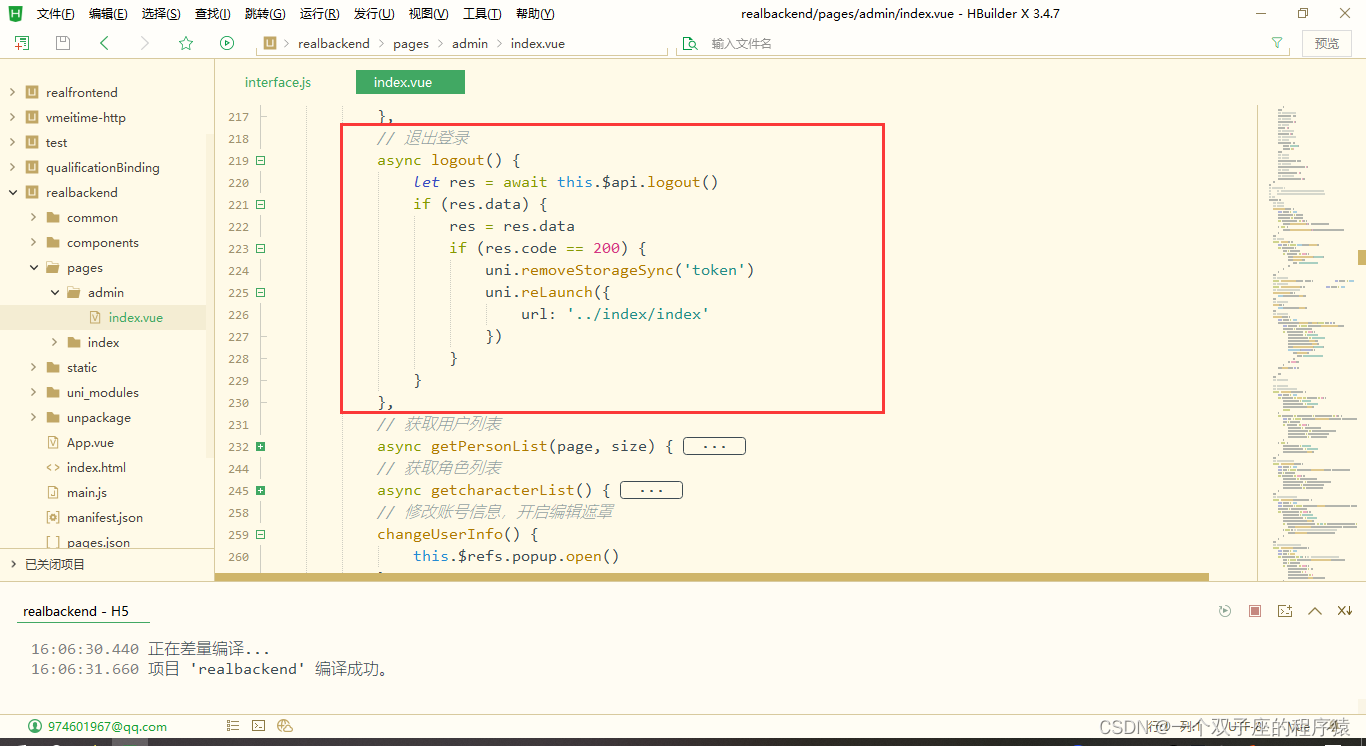1366x746 pixels.
Task: Click the new file toolbar icon
Action: [x=22, y=43]
